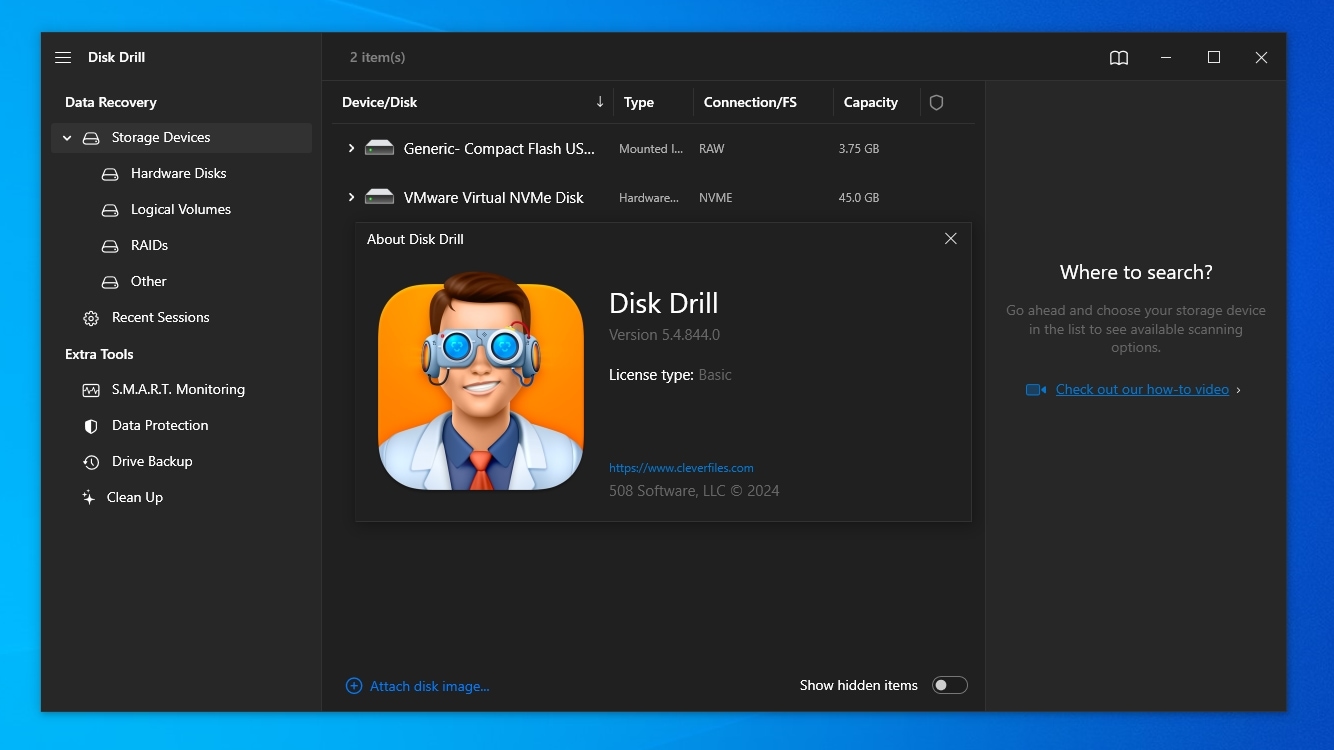
Task: Click the RAW file system cell
Action: pos(712,149)
